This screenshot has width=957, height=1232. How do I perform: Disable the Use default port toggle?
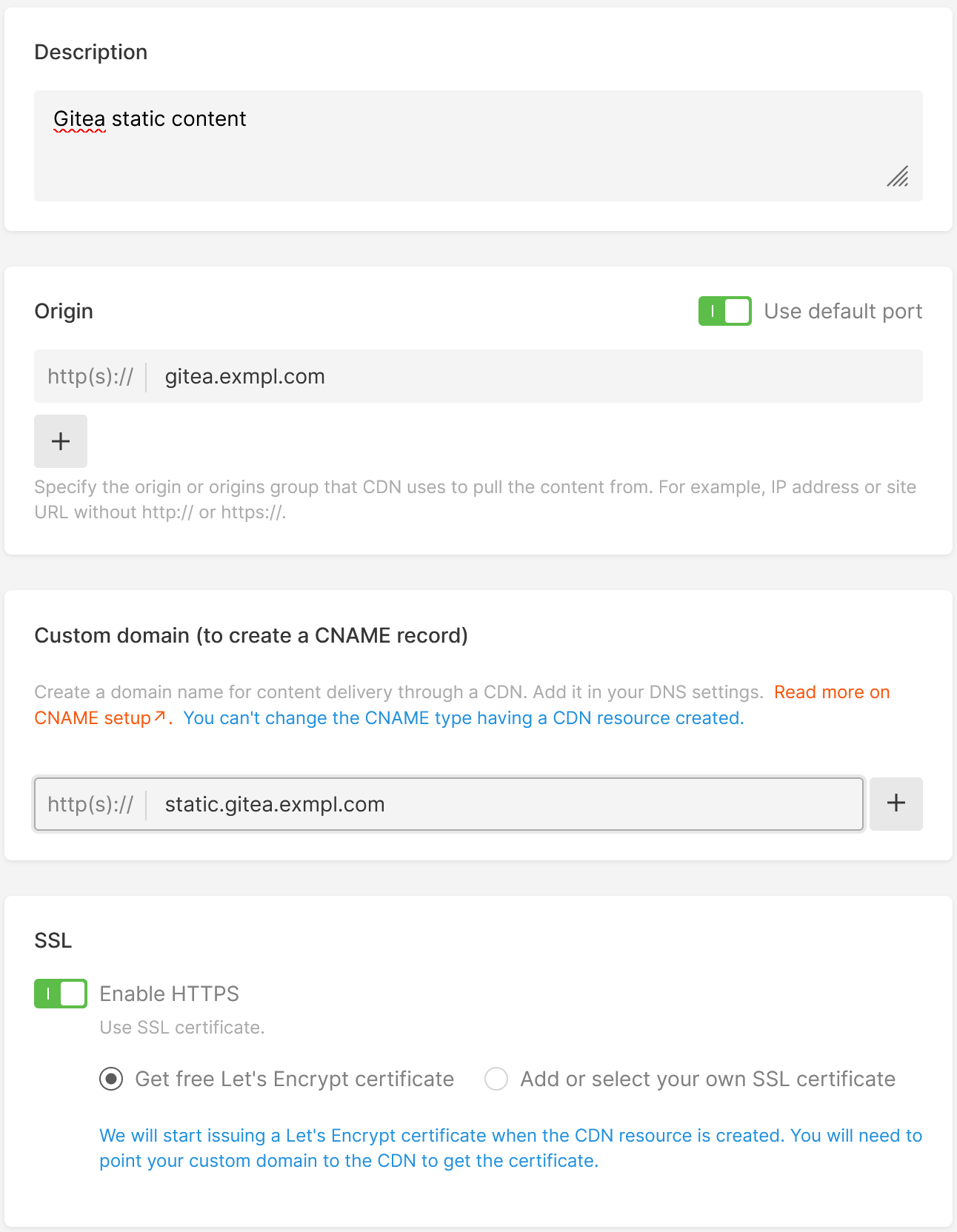(x=724, y=311)
